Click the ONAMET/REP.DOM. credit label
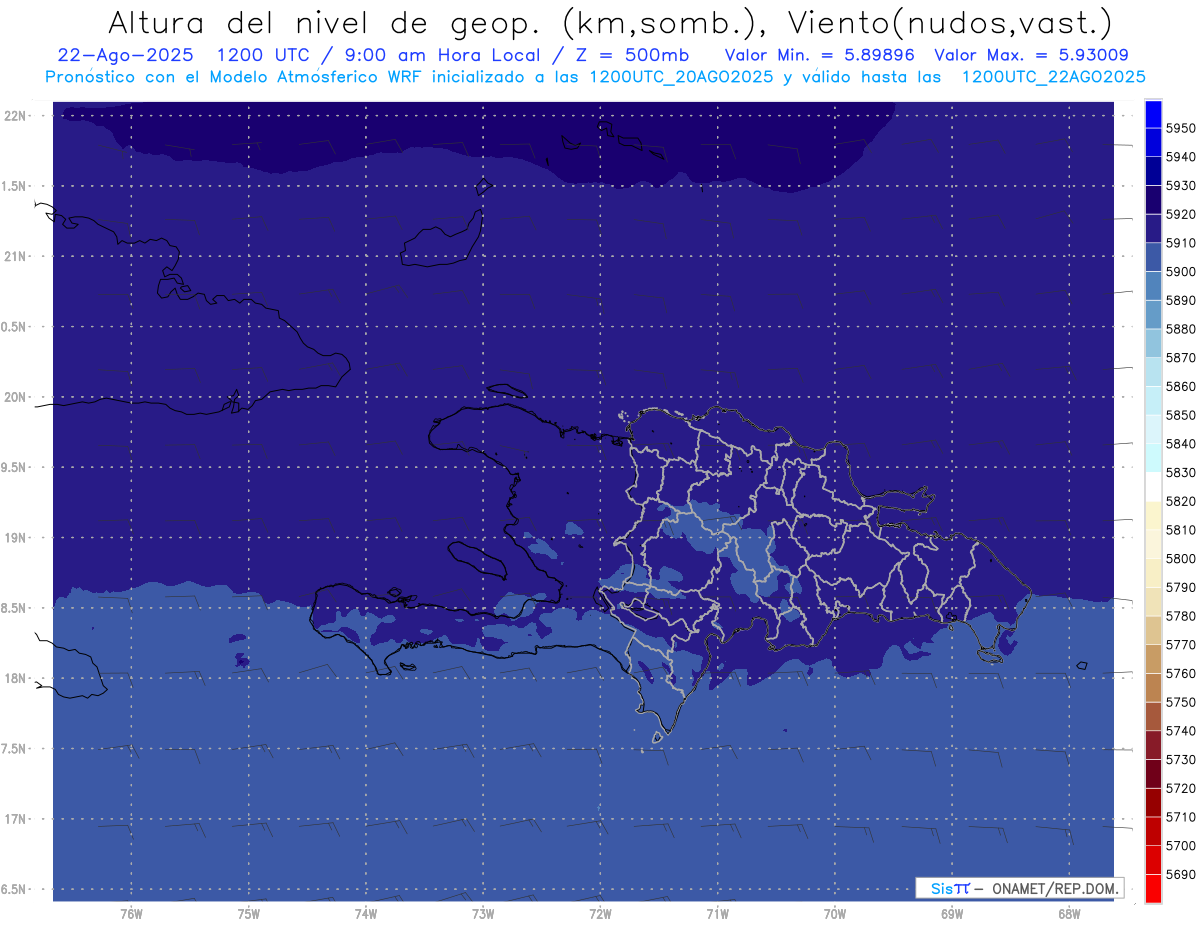 click(1056, 888)
